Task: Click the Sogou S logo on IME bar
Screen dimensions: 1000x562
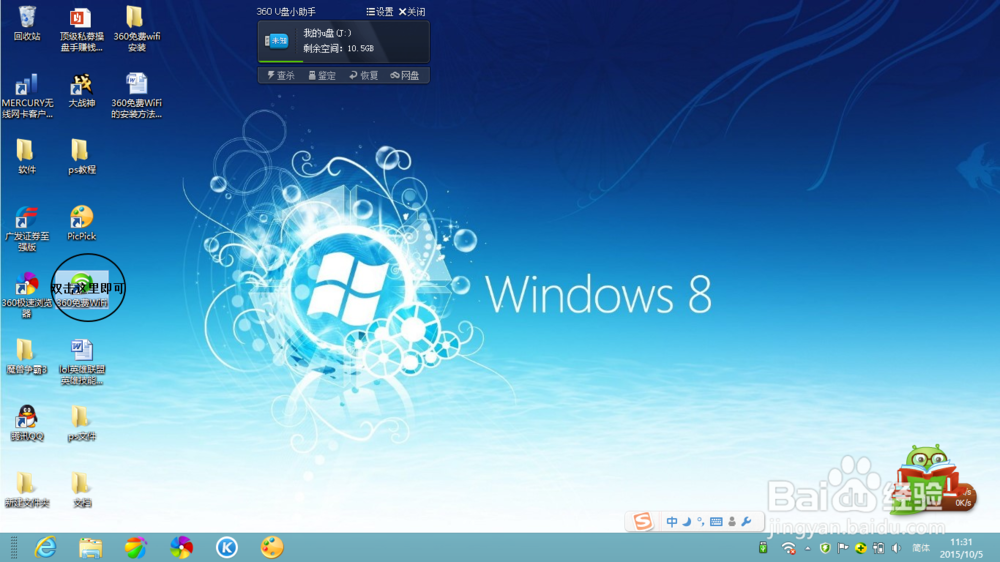Action: [642, 521]
